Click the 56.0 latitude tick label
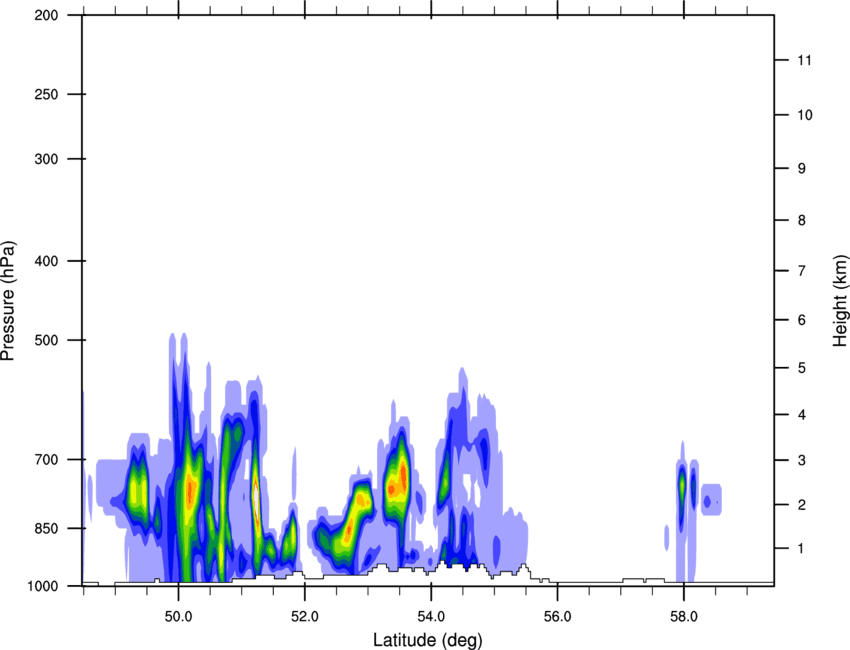This screenshot has height=650, width=850. (x=557, y=617)
